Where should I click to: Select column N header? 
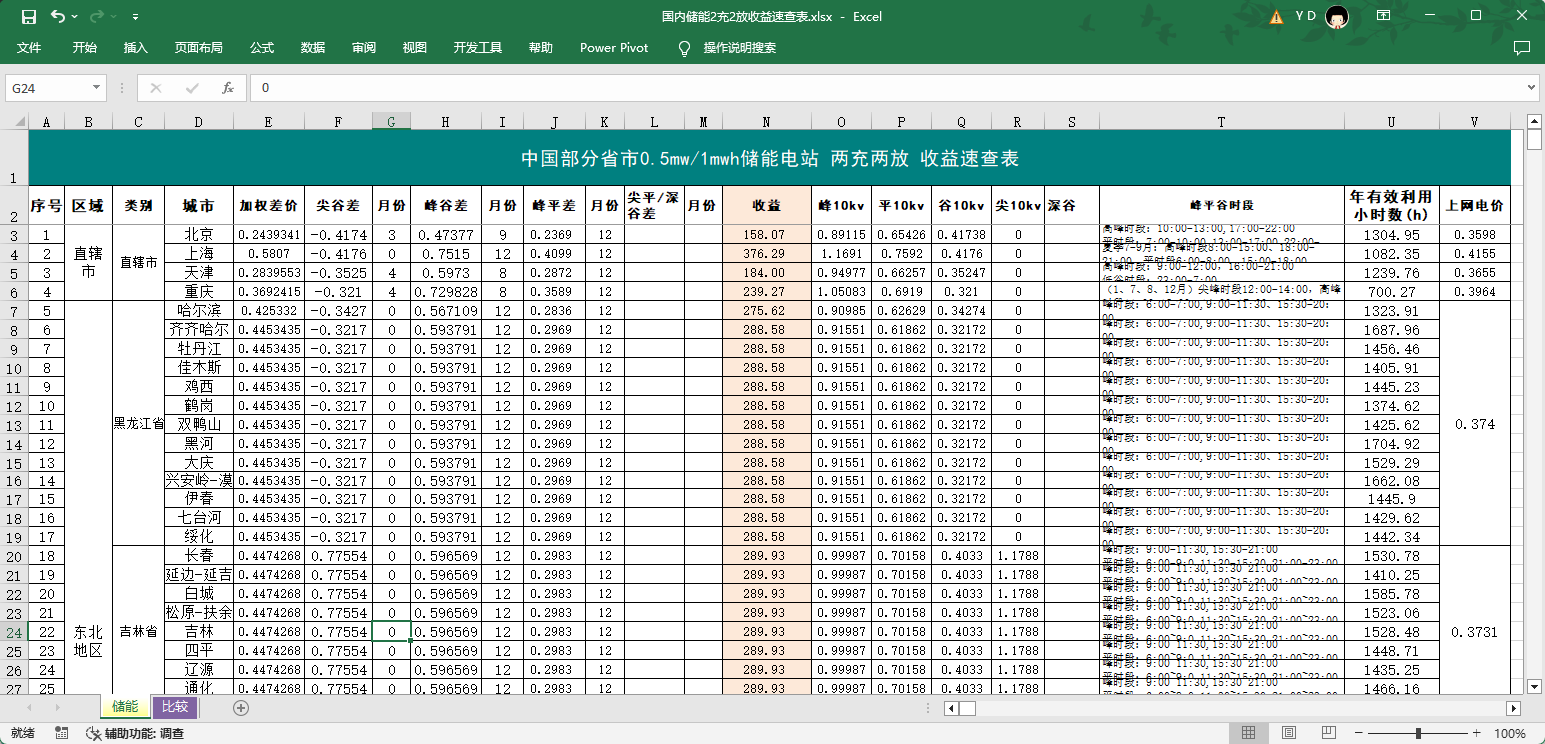[766, 122]
